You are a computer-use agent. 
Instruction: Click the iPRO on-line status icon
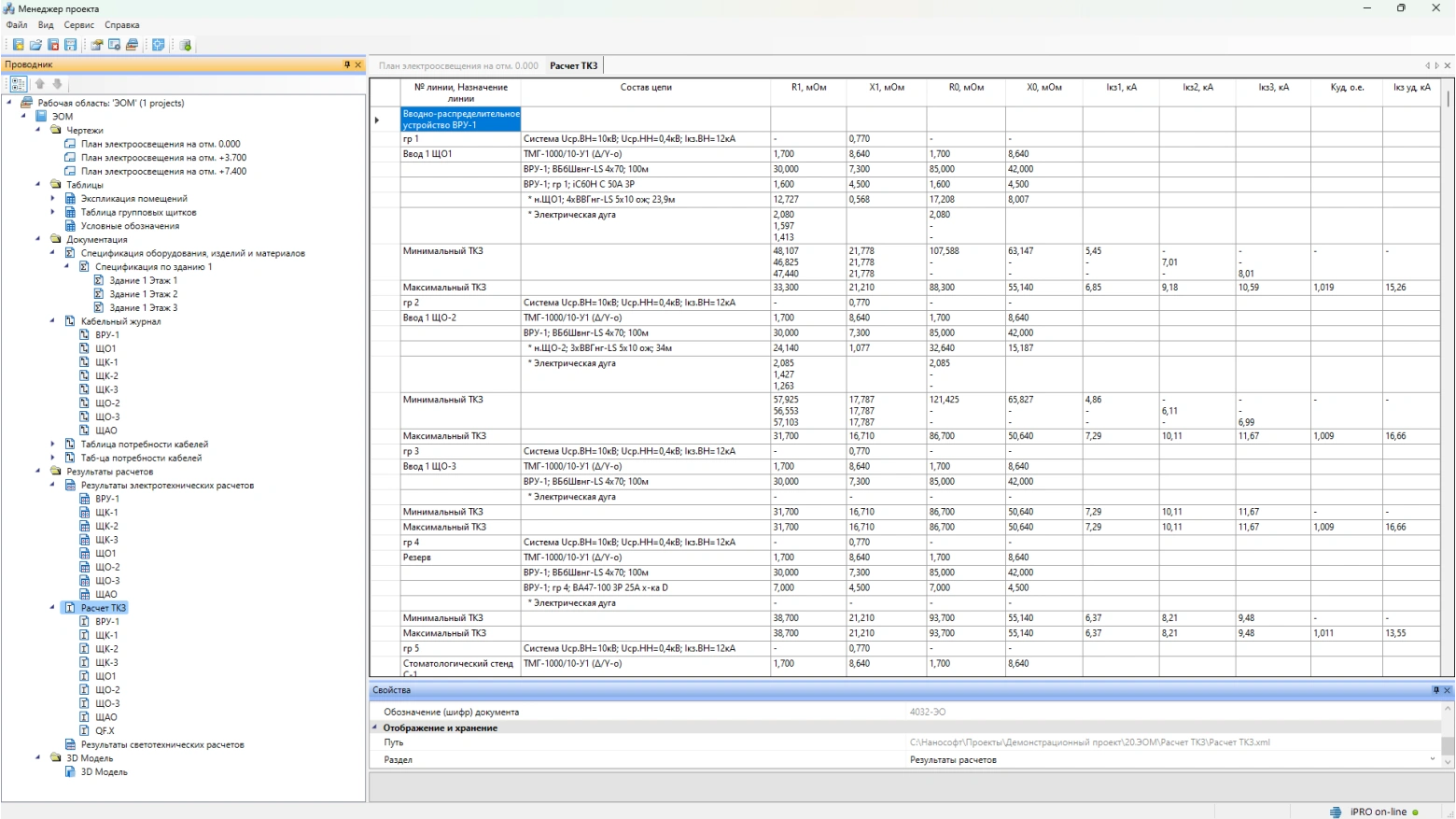click(x=1336, y=812)
